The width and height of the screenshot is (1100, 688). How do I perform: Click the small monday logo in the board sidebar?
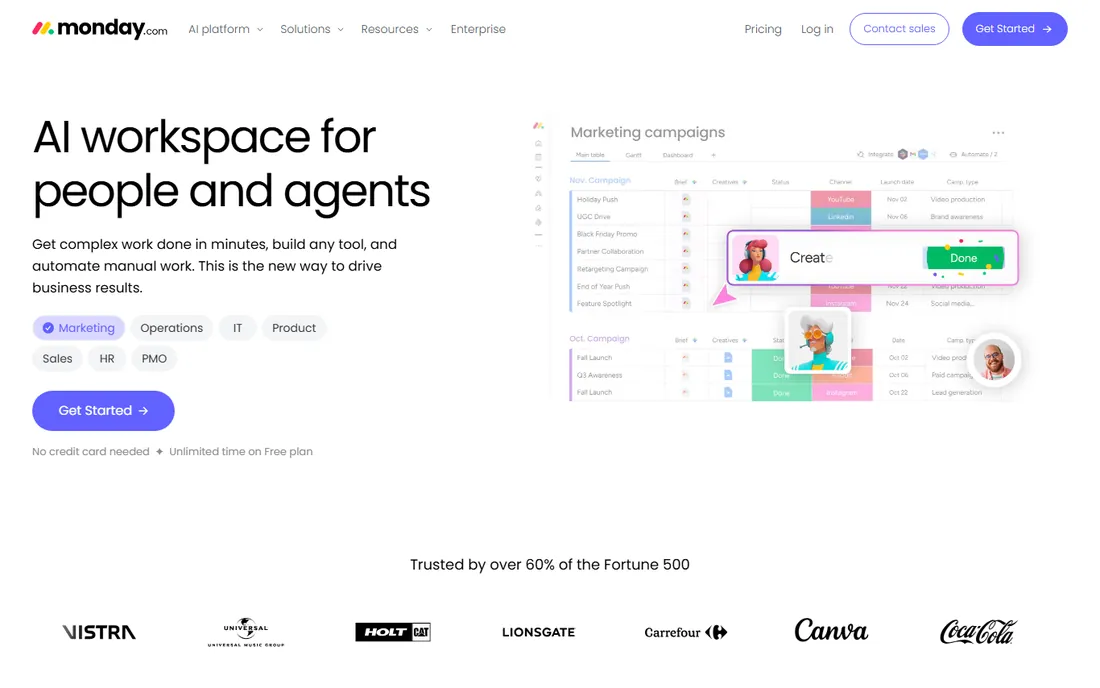tap(538, 126)
